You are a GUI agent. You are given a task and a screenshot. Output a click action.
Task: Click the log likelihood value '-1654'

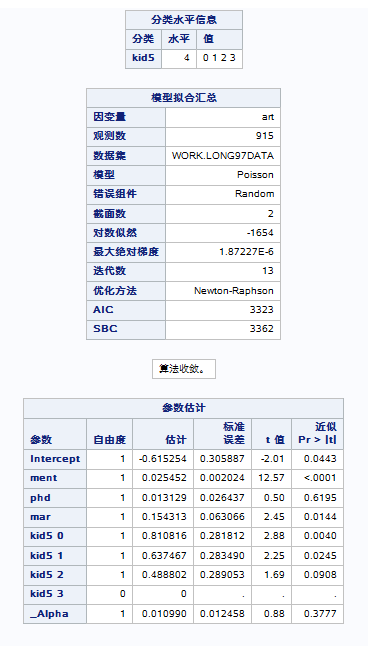pyautogui.click(x=260, y=233)
